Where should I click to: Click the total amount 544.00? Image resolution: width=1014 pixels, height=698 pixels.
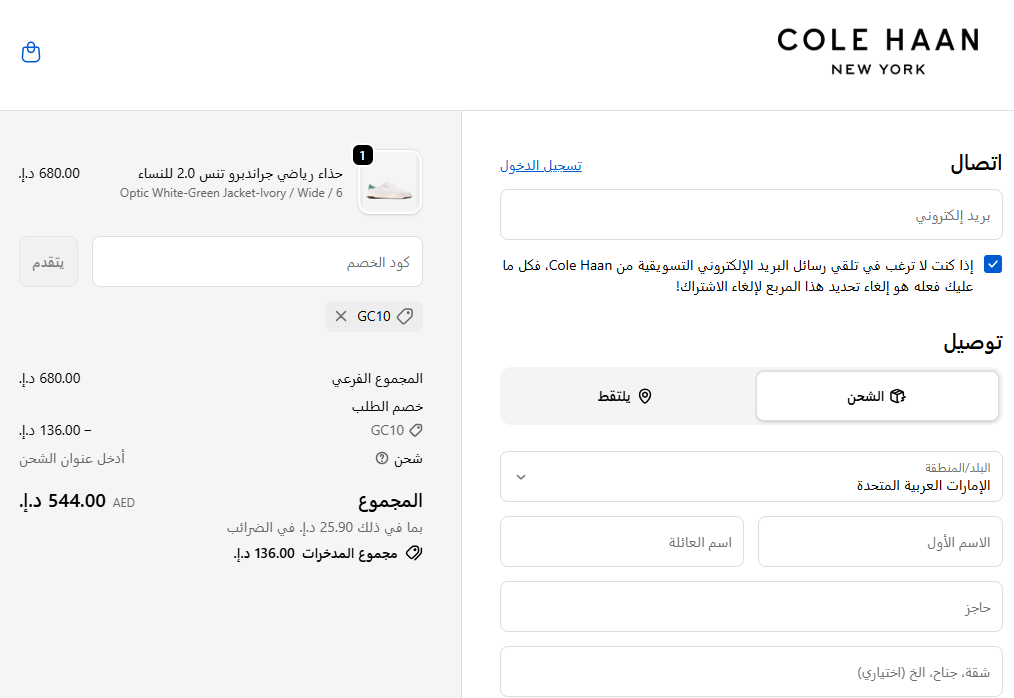click(62, 501)
